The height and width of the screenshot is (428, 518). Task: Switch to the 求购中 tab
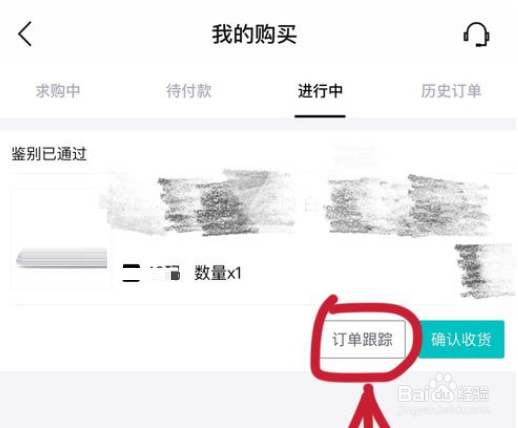[x=58, y=91]
